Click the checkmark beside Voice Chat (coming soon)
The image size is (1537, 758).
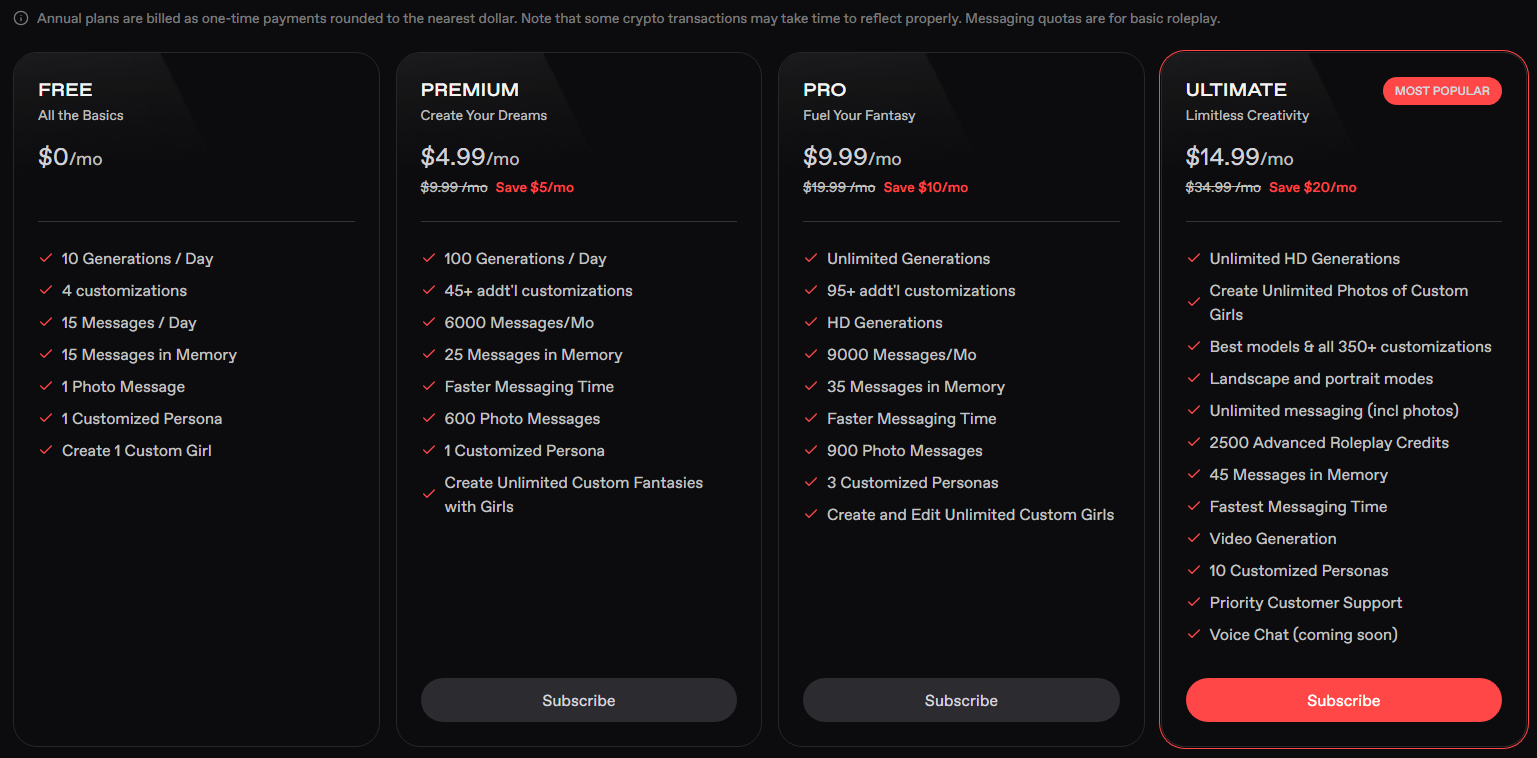click(1193, 634)
